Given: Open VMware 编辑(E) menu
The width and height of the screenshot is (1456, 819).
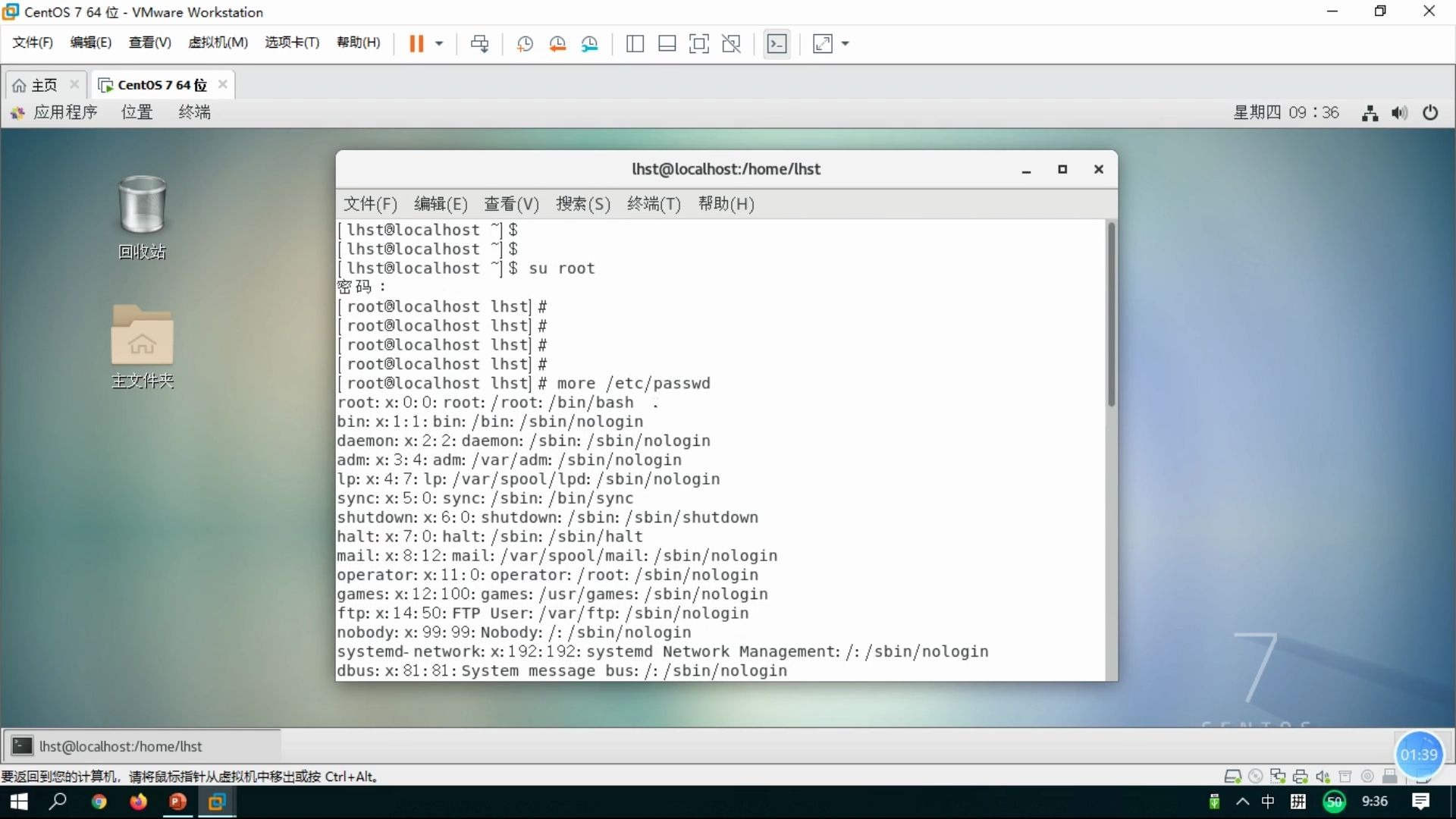Looking at the screenshot, I should [90, 42].
